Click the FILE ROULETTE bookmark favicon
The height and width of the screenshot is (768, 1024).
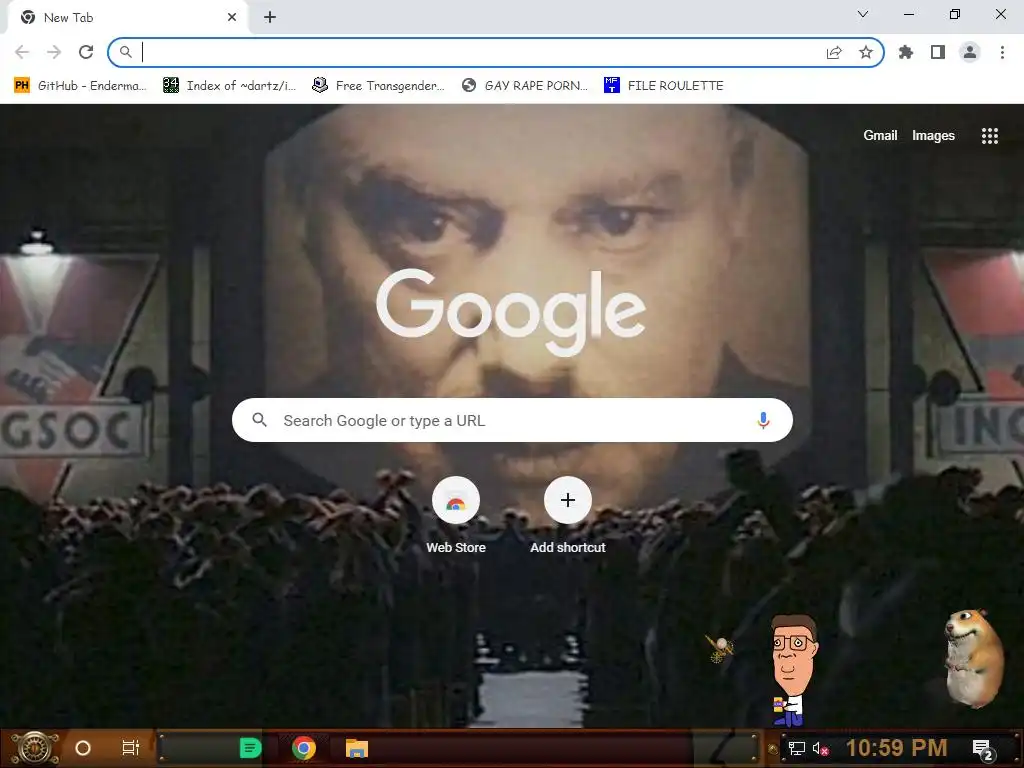pos(611,86)
